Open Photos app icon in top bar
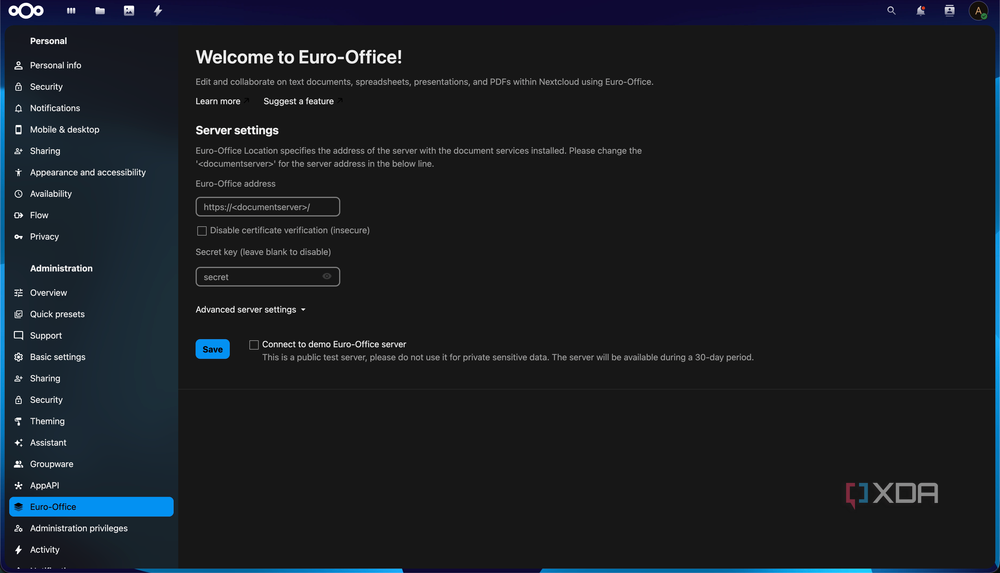 click(x=129, y=11)
